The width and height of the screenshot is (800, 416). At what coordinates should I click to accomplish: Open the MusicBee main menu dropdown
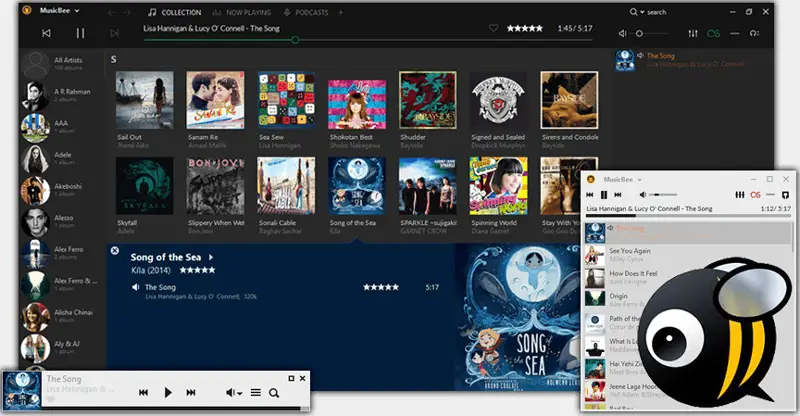click(60, 10)
